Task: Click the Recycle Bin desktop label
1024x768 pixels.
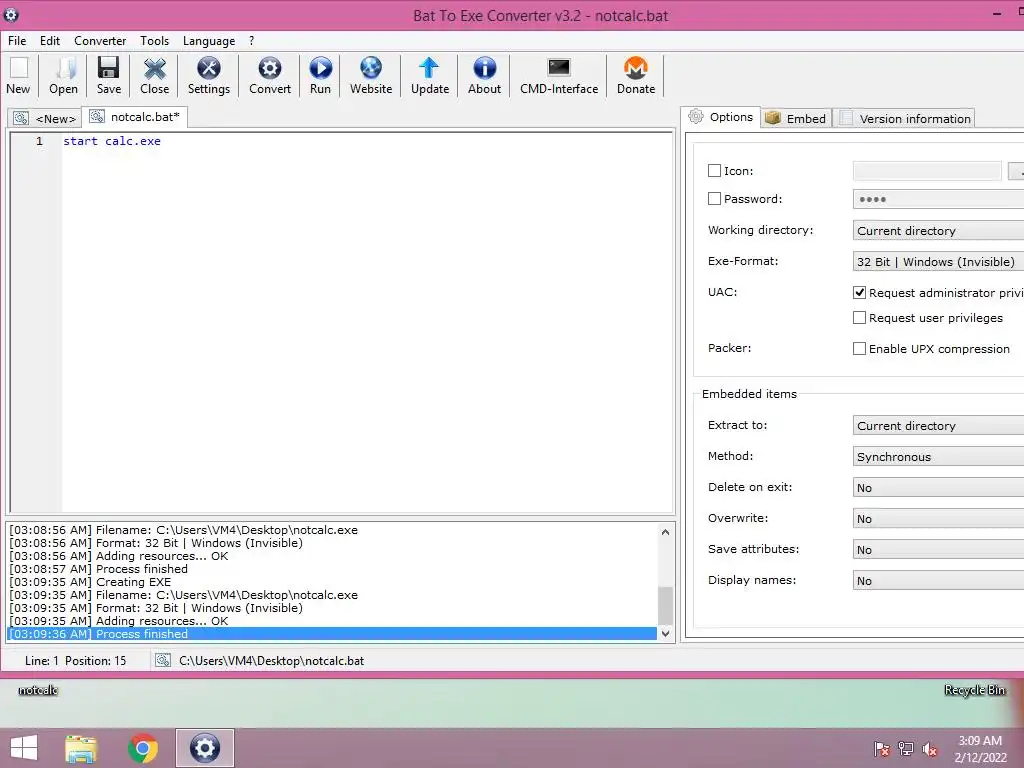Action: [974, 690]
